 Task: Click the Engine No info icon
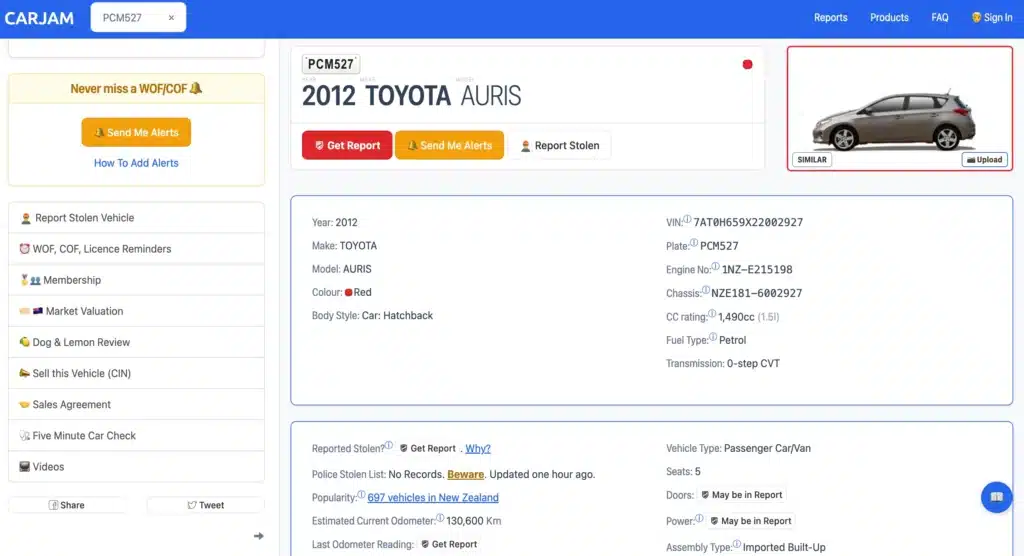click(x=715, y=267)
